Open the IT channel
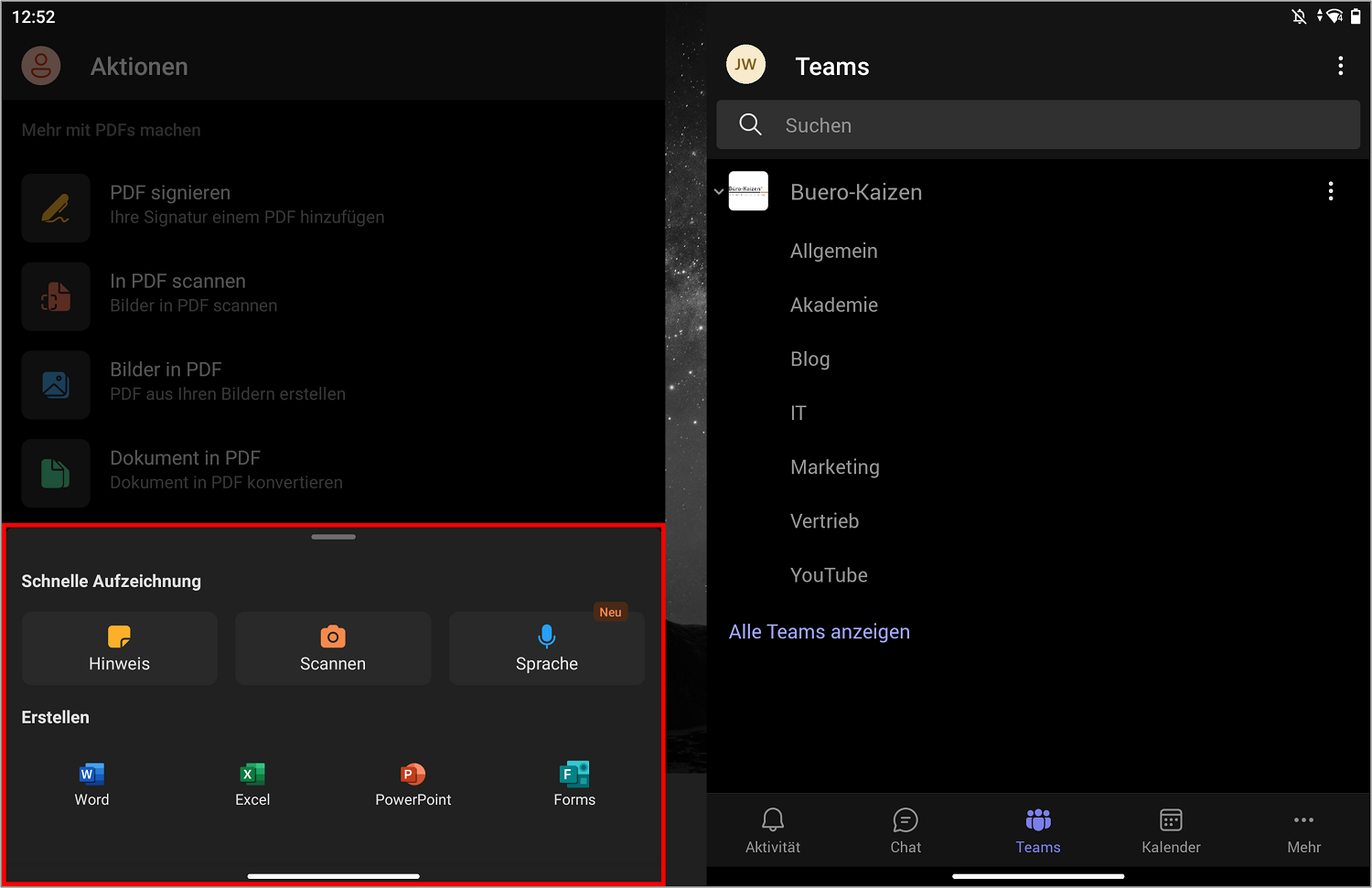The image size is (1372, 888). [x=798, y=412]
